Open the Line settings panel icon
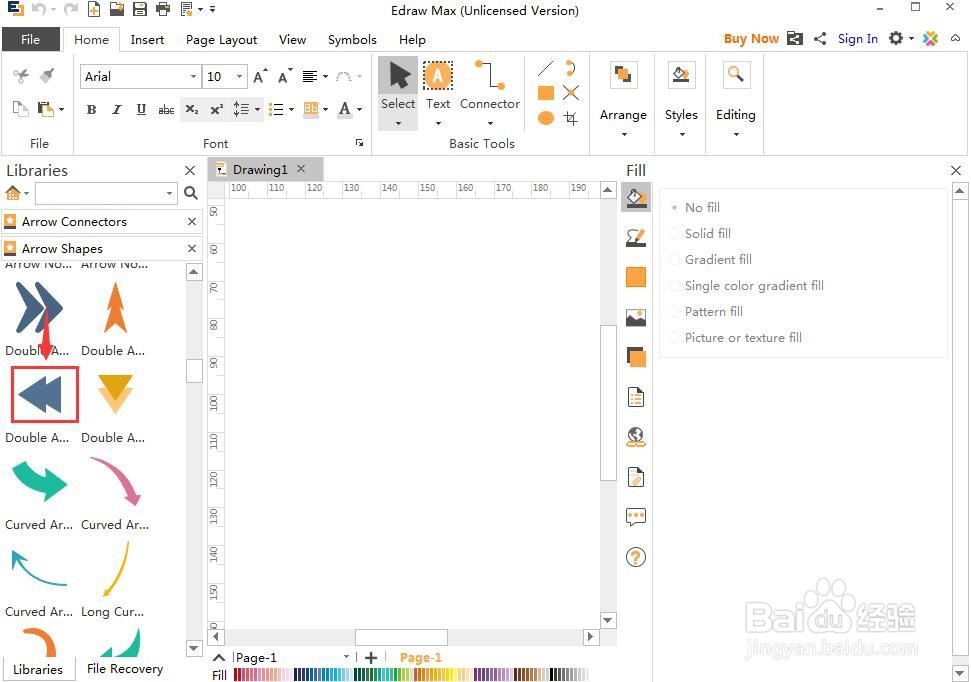Image resolution: width=971 pixels, height=682 pixels. coord(636,237)
